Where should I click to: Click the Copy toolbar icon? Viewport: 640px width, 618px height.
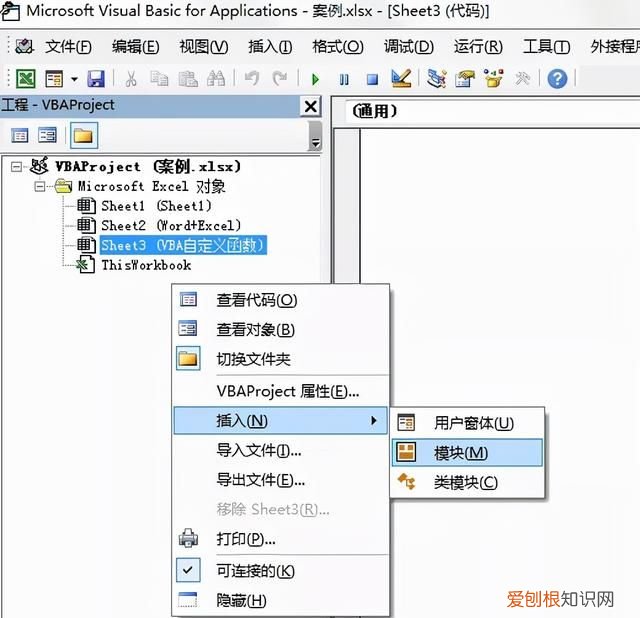[159, 78]
